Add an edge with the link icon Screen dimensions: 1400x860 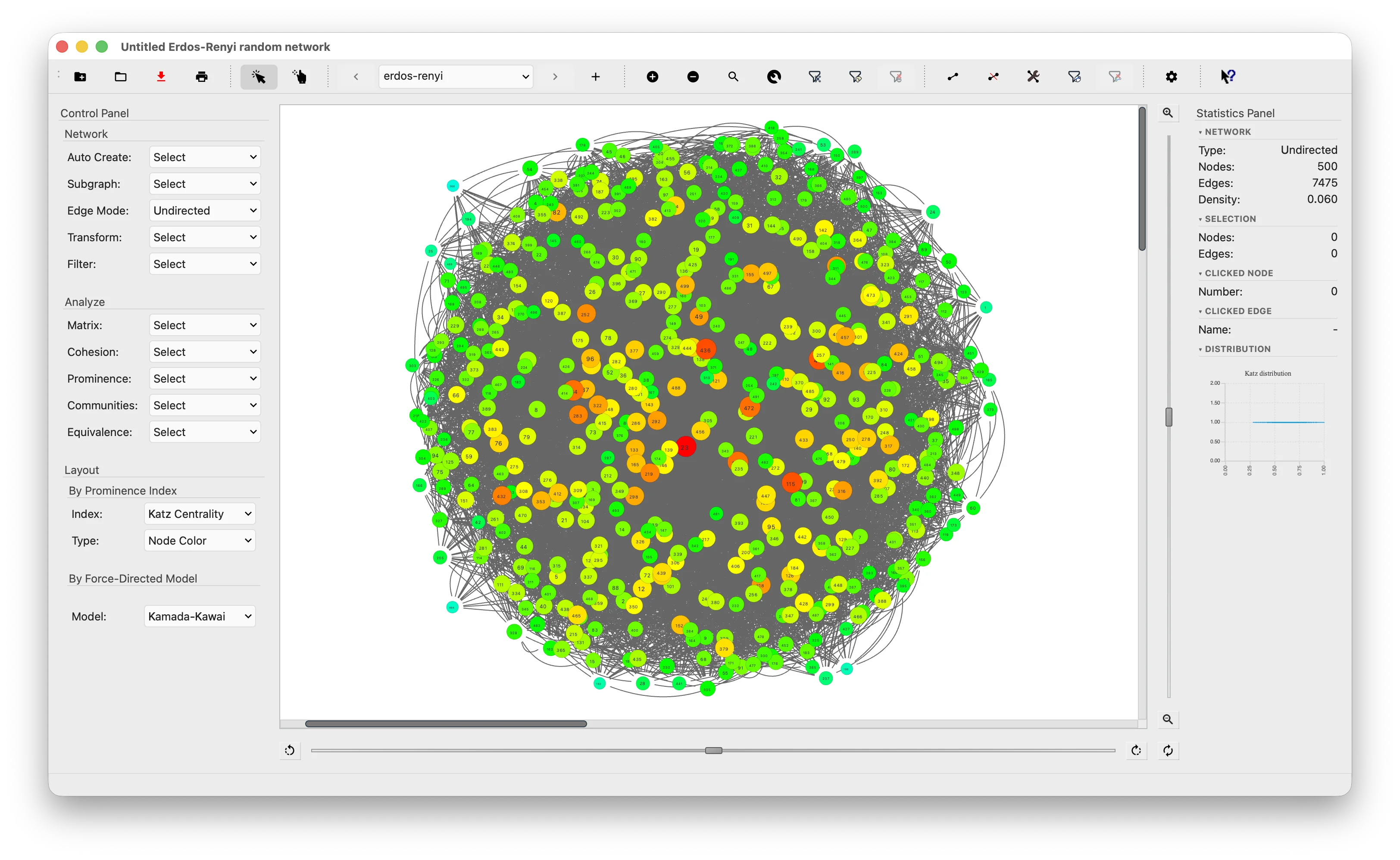click(953, 77)
